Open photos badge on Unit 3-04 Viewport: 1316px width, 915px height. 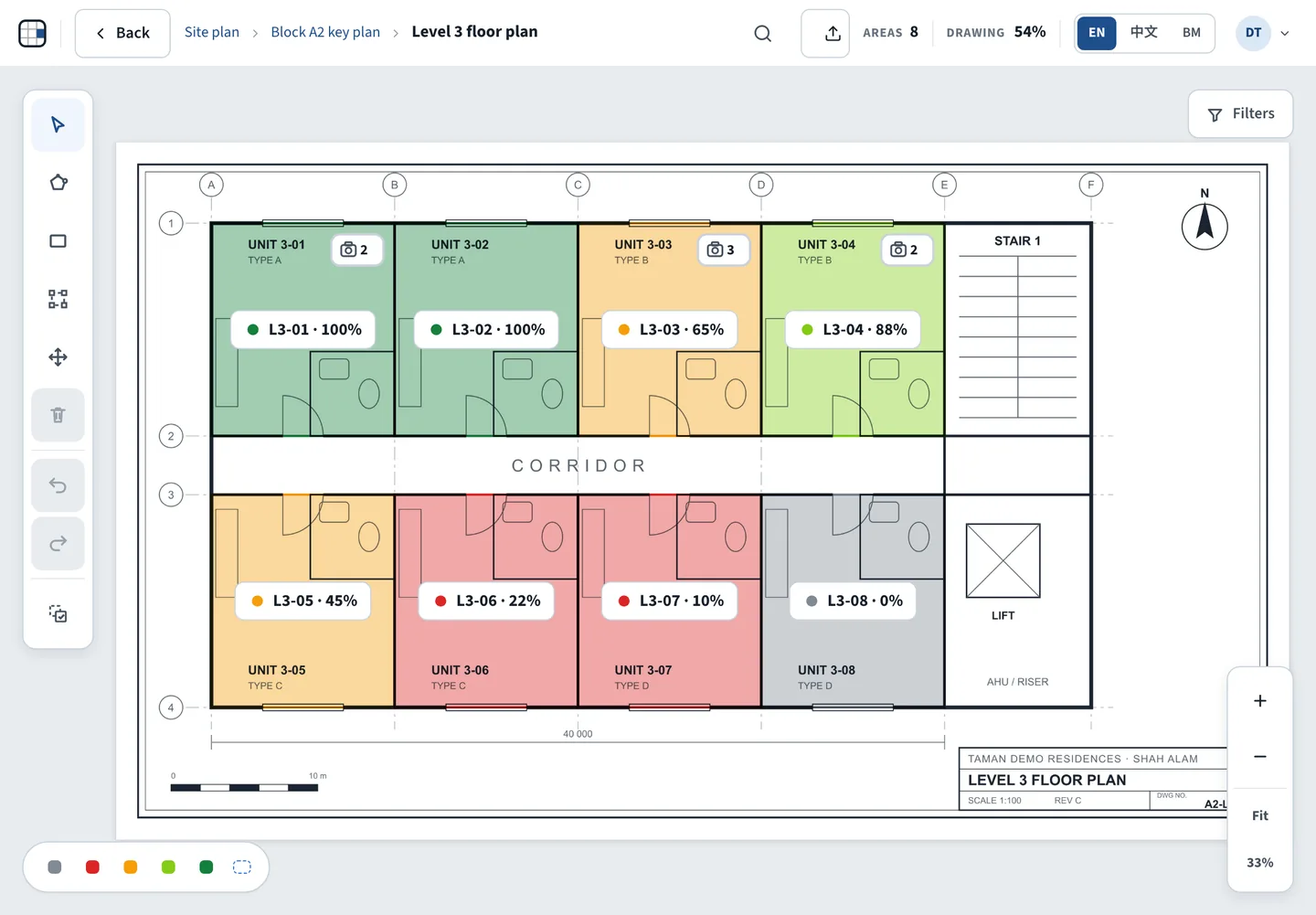point(906,250)
